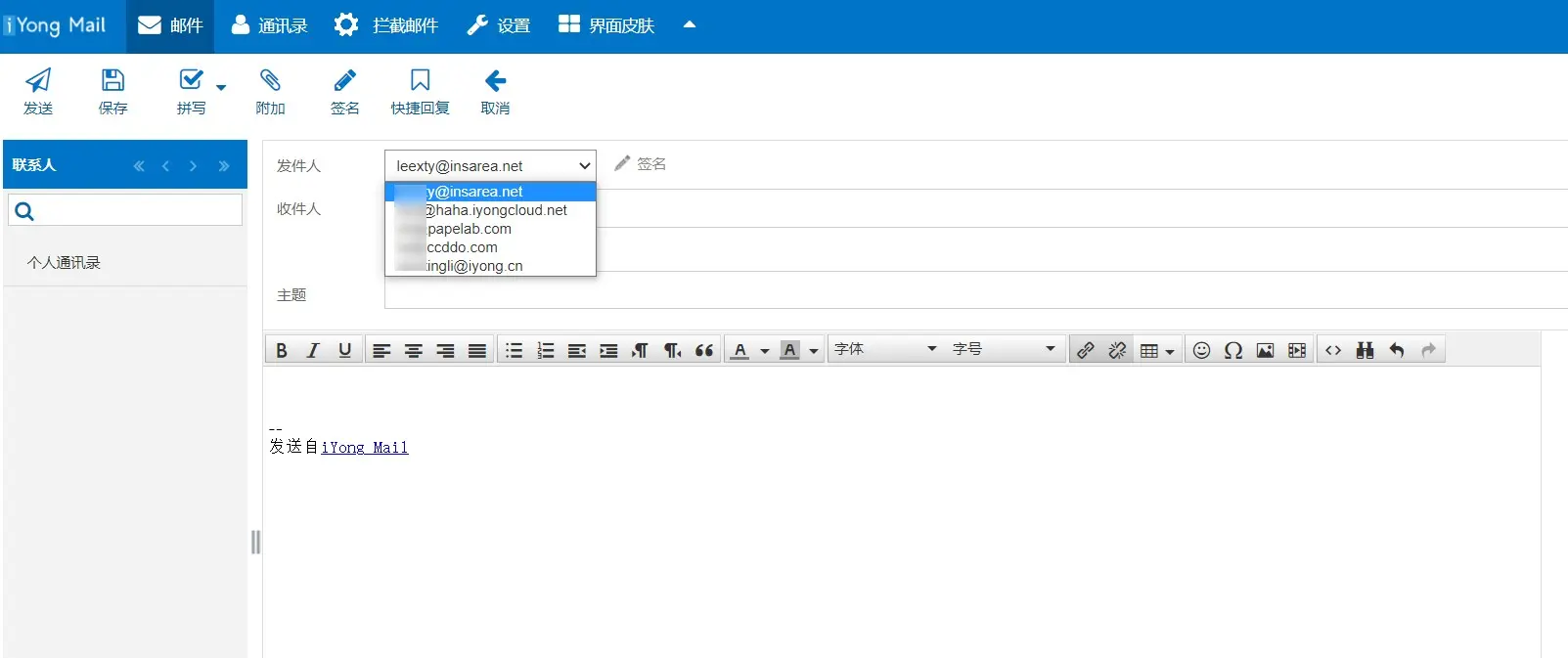
Task: Toggle italic formatting
Action: [x=313, y=350]
